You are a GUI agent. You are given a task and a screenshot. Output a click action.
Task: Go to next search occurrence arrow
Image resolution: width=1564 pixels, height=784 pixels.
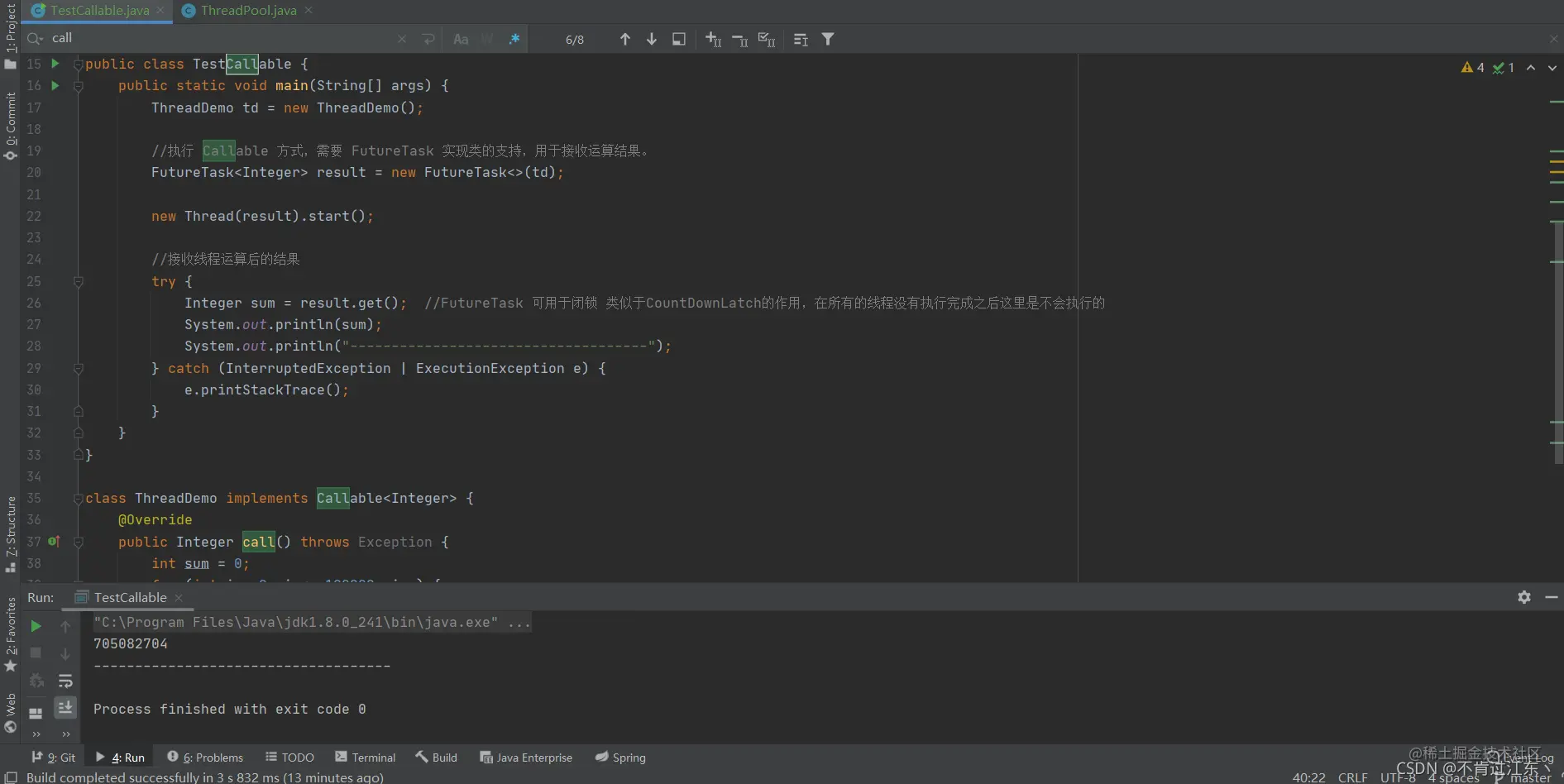[651, 39]
